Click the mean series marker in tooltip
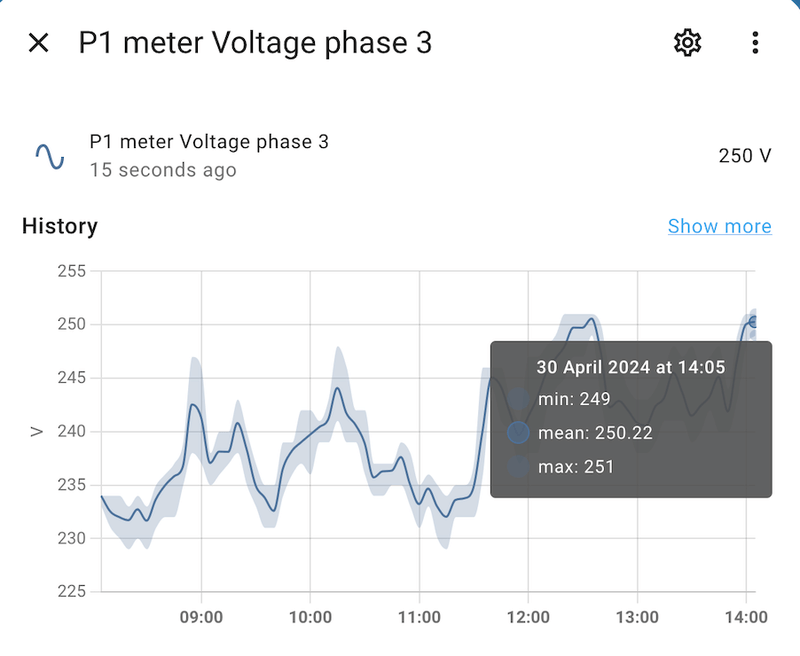This screenshot has height=656, width=800. pyautogui.click(x=518, y=433)
